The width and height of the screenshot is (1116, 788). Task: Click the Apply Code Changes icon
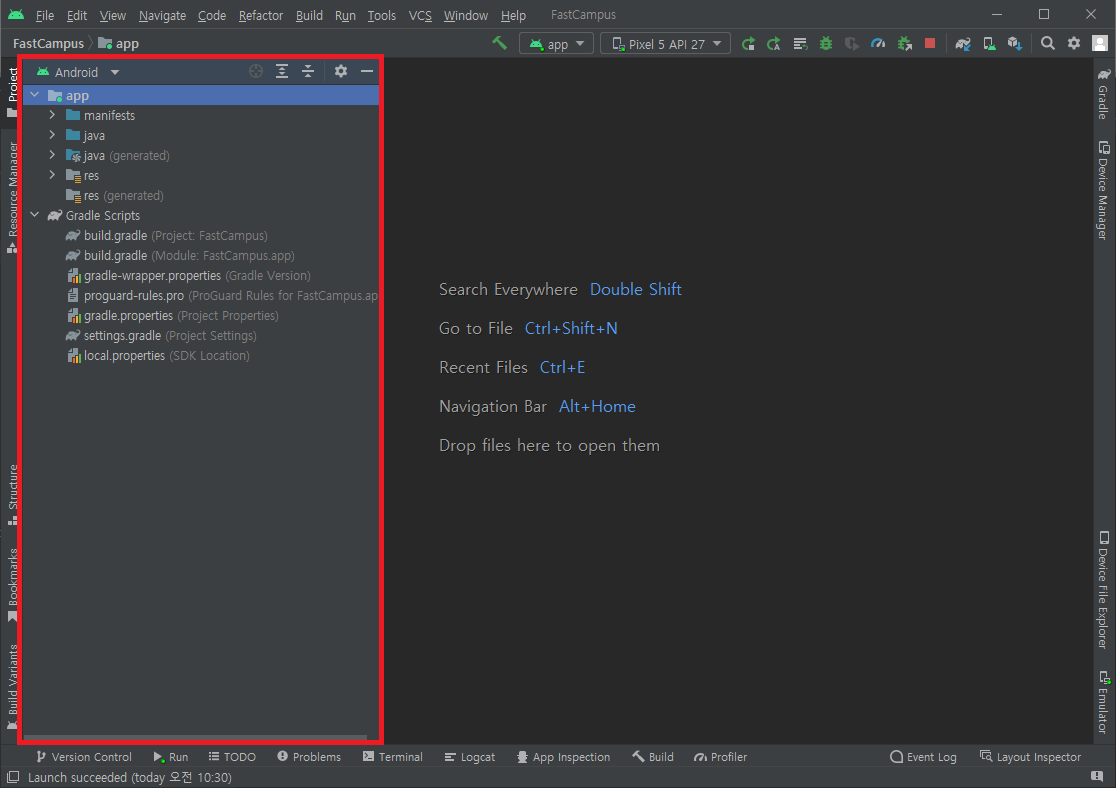coord(800,44)
